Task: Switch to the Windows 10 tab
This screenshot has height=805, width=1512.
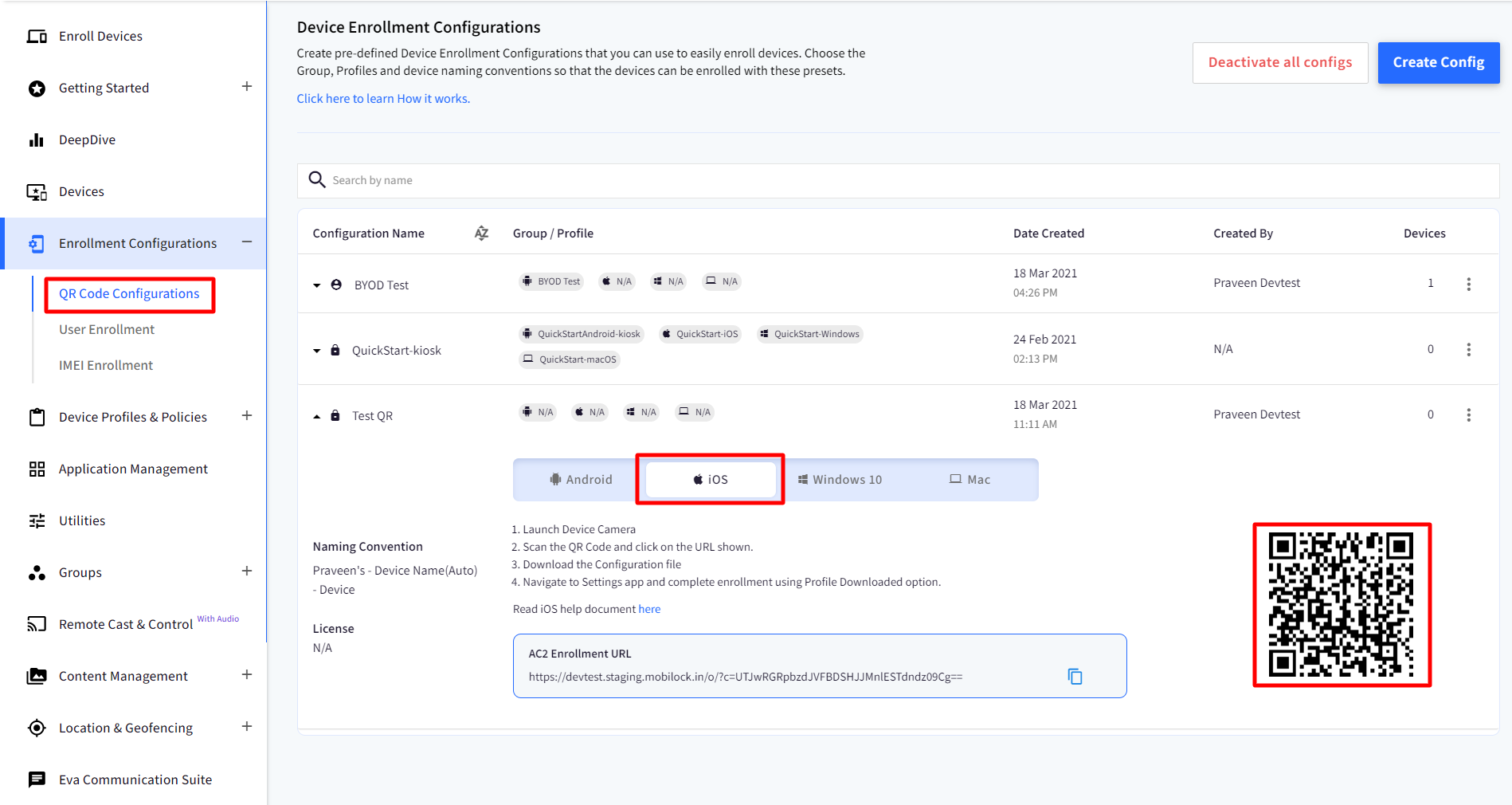Action: click(840, 479)
